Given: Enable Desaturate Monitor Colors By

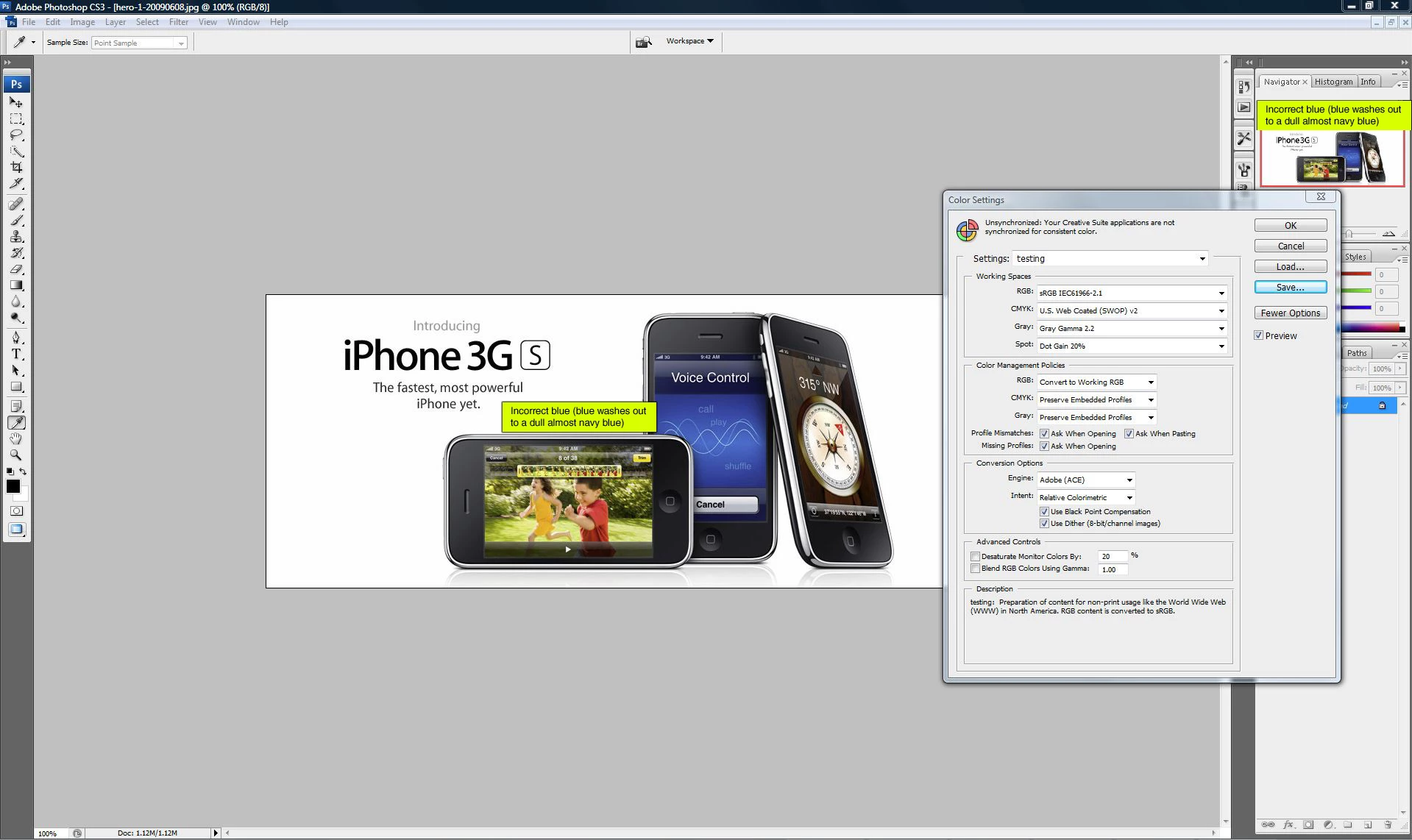Looking at the screenshot, I should [x=975, y=557].
